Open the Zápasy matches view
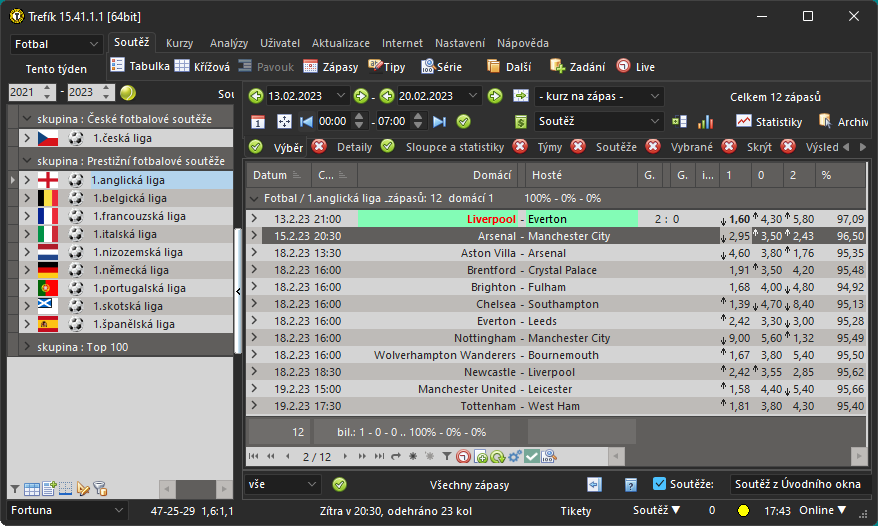The height and width of the screenshot is (526, 878). coord(330,67)
